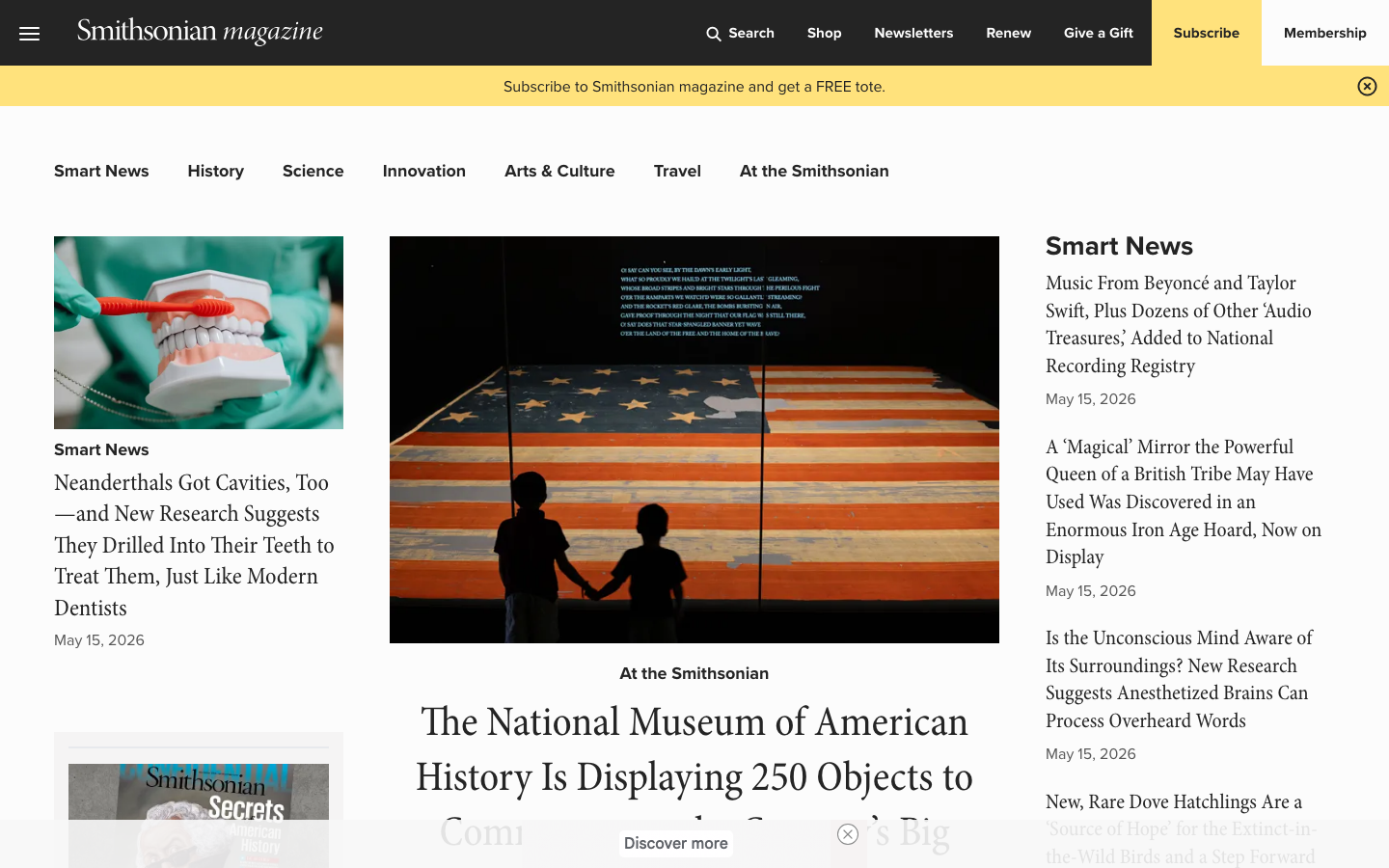Open National Museum of American History headline
This screenshot has width=1389, height=868.
coord(694,776)
